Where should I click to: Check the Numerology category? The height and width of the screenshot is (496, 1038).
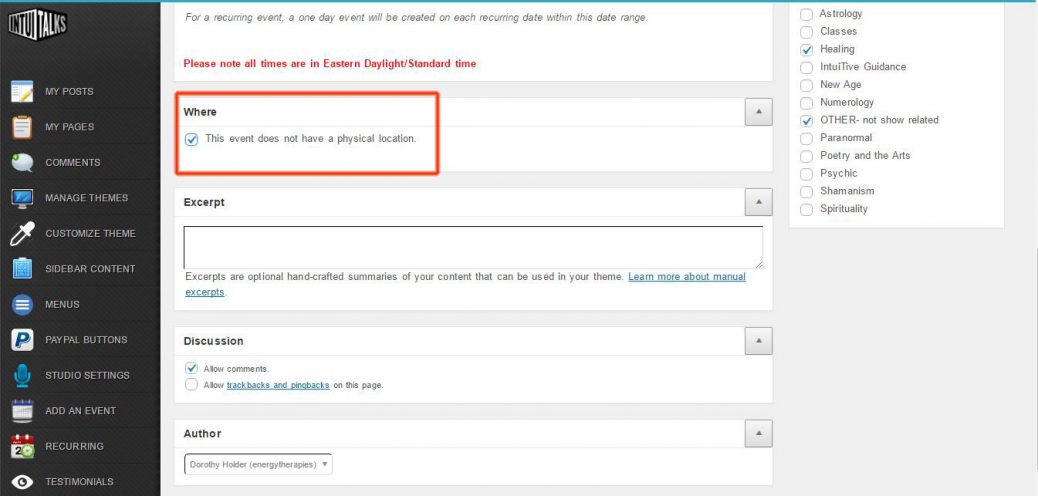tap(806, 103)
